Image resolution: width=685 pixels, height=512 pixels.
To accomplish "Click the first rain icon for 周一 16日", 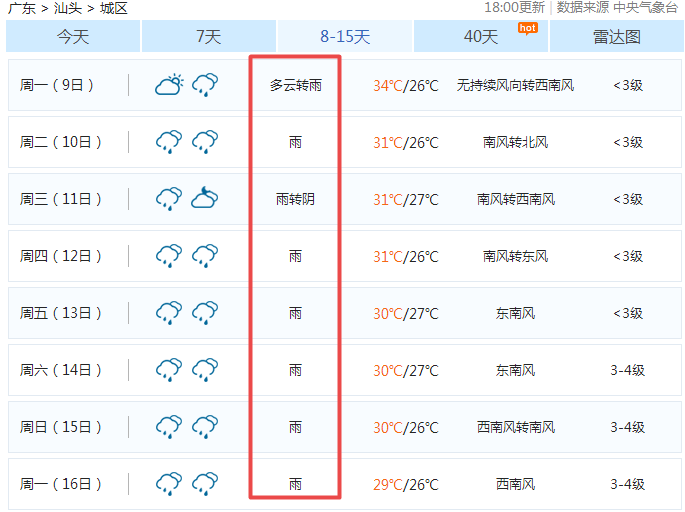I will (169, 484).
